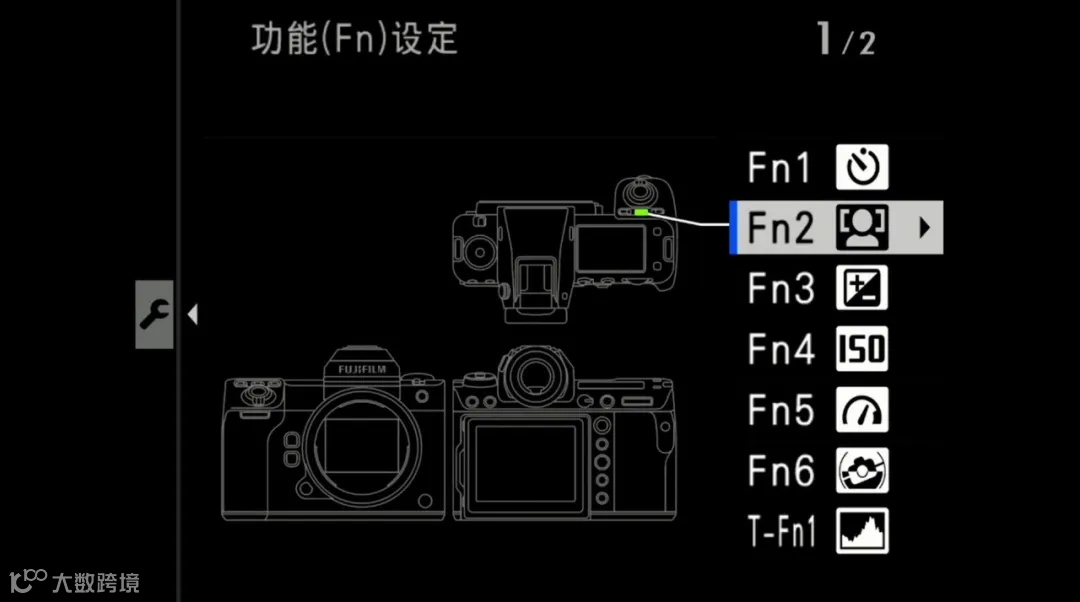
Task: Select the Fn1 self-timer icon
Action: 862,167
